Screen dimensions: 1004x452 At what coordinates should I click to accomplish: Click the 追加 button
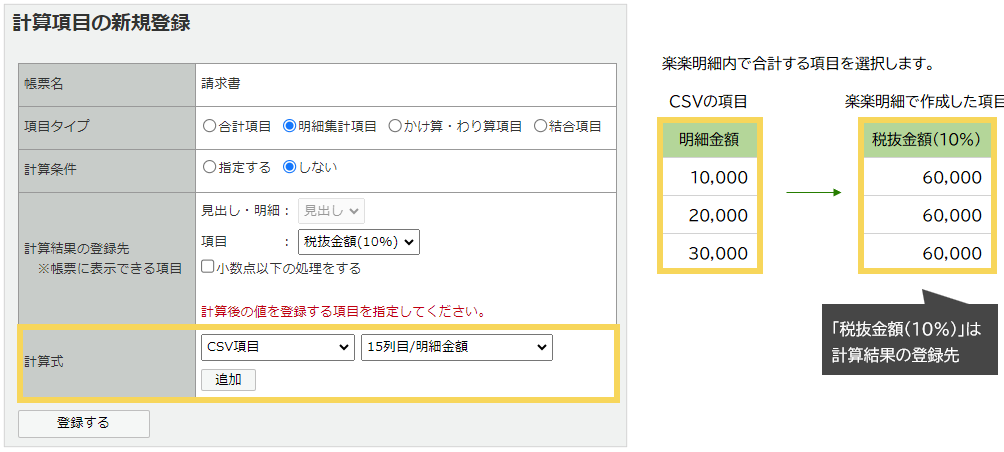(228, 379)
